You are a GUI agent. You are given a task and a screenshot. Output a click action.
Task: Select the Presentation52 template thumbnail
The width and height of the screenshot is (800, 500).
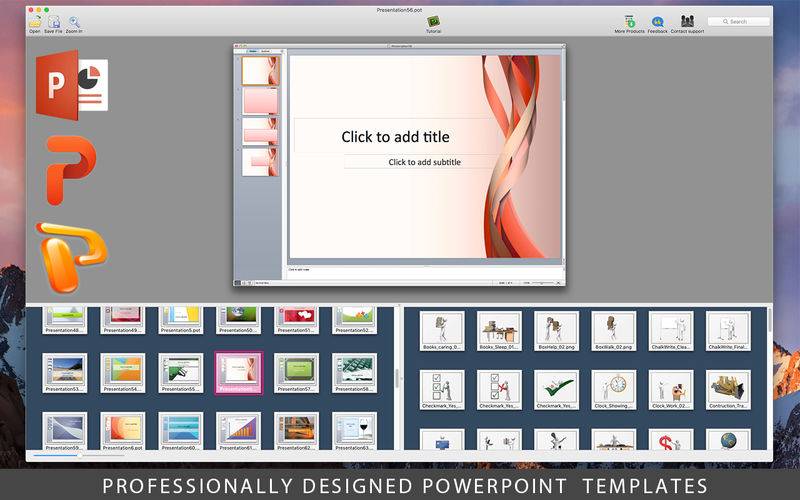click(355, 320)
